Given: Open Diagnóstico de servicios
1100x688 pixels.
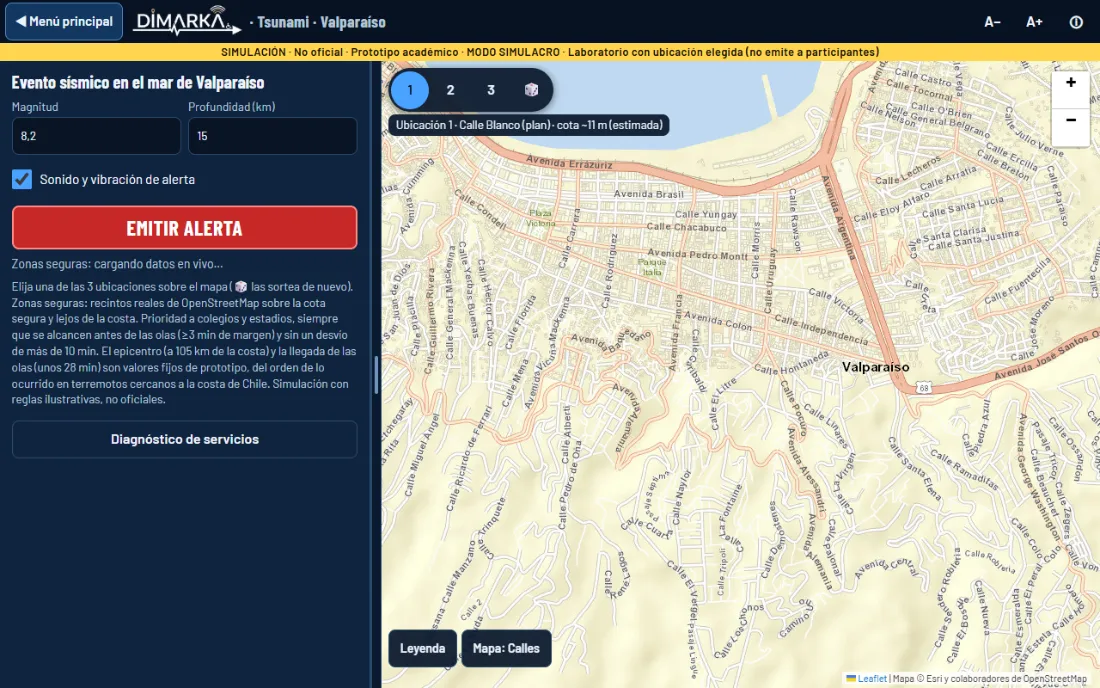Looking at the screenshot, I should point(185,440).
